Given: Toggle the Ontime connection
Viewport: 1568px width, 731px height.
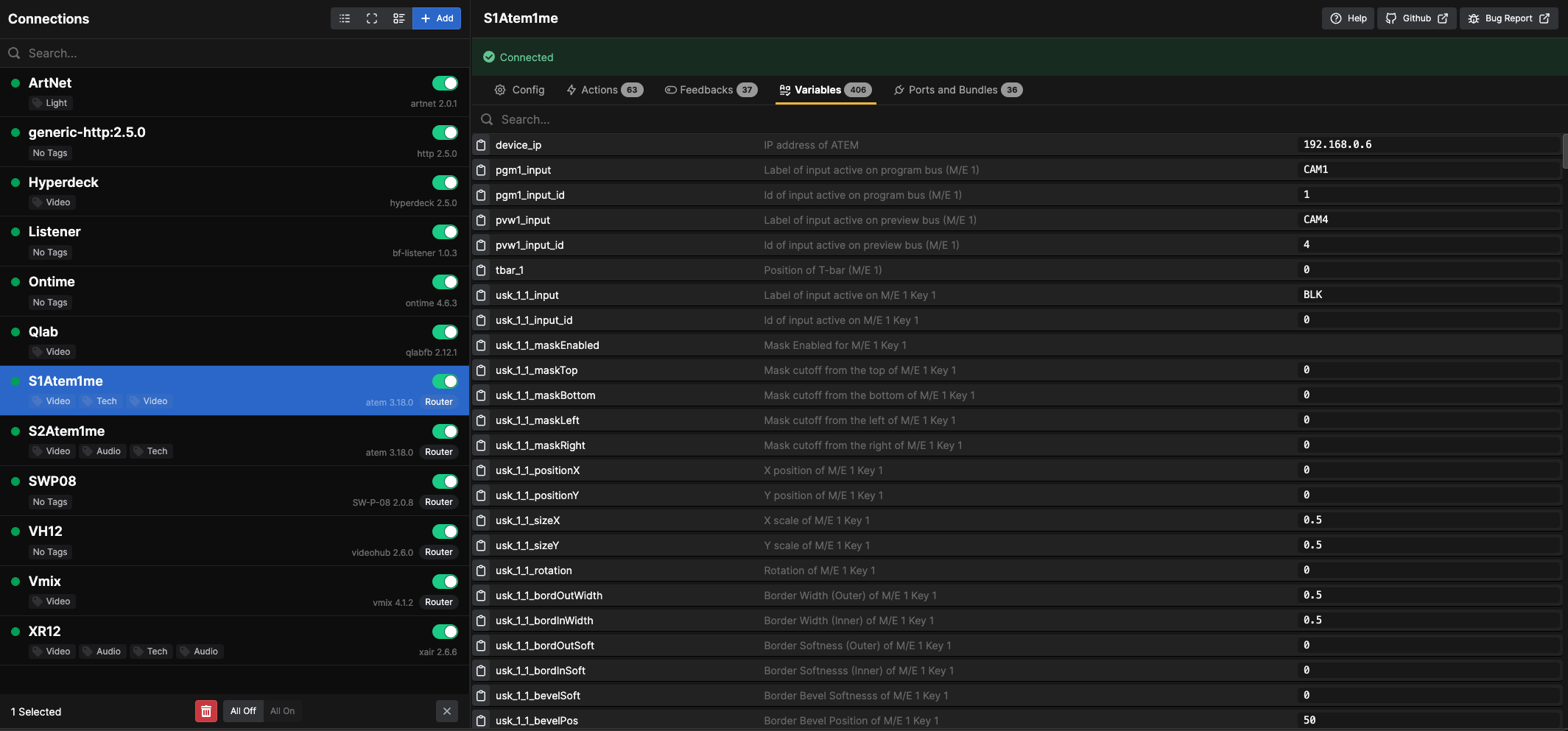Looking at the screenshot, I should click(445, 282).
